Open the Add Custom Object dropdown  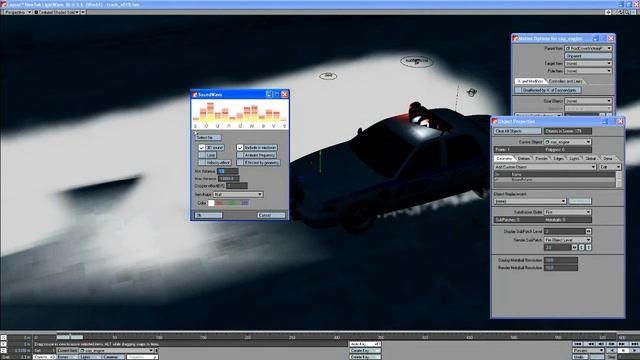(545, 167)
